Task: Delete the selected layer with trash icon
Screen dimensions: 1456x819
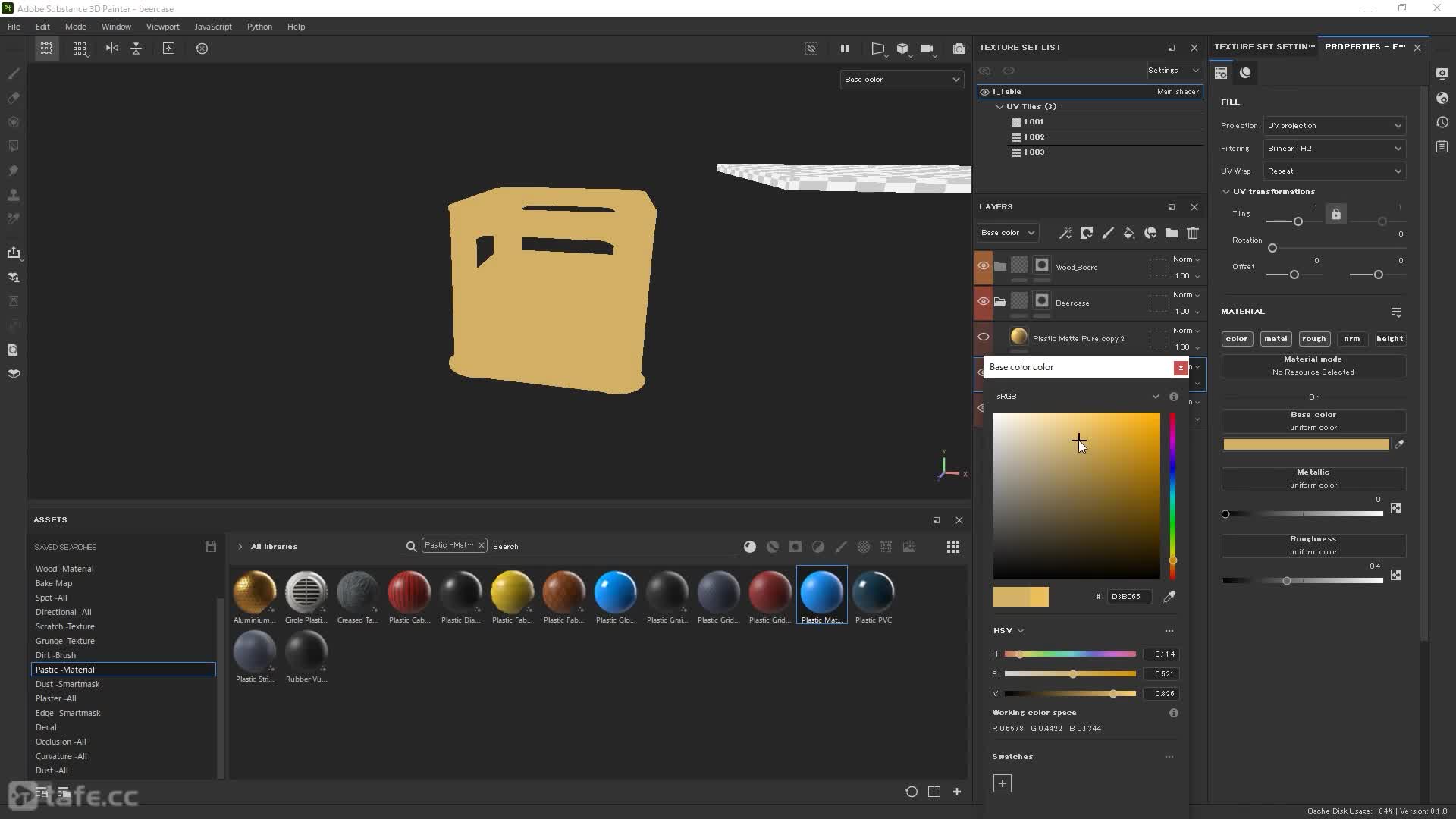Action: click(x=1193, y=233)
